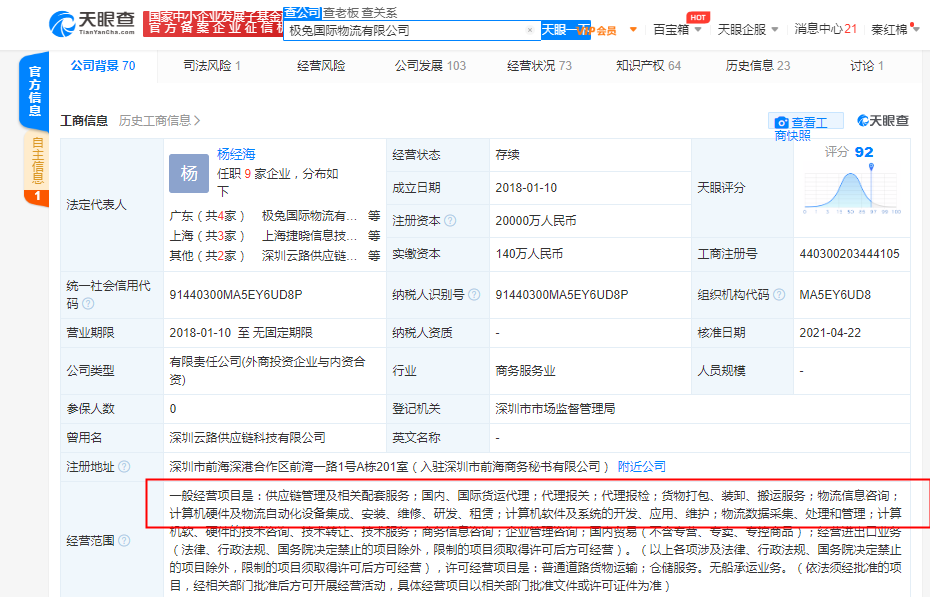Open the 公司发展 tab
The image size is (930, 597).
coord(430,66)
